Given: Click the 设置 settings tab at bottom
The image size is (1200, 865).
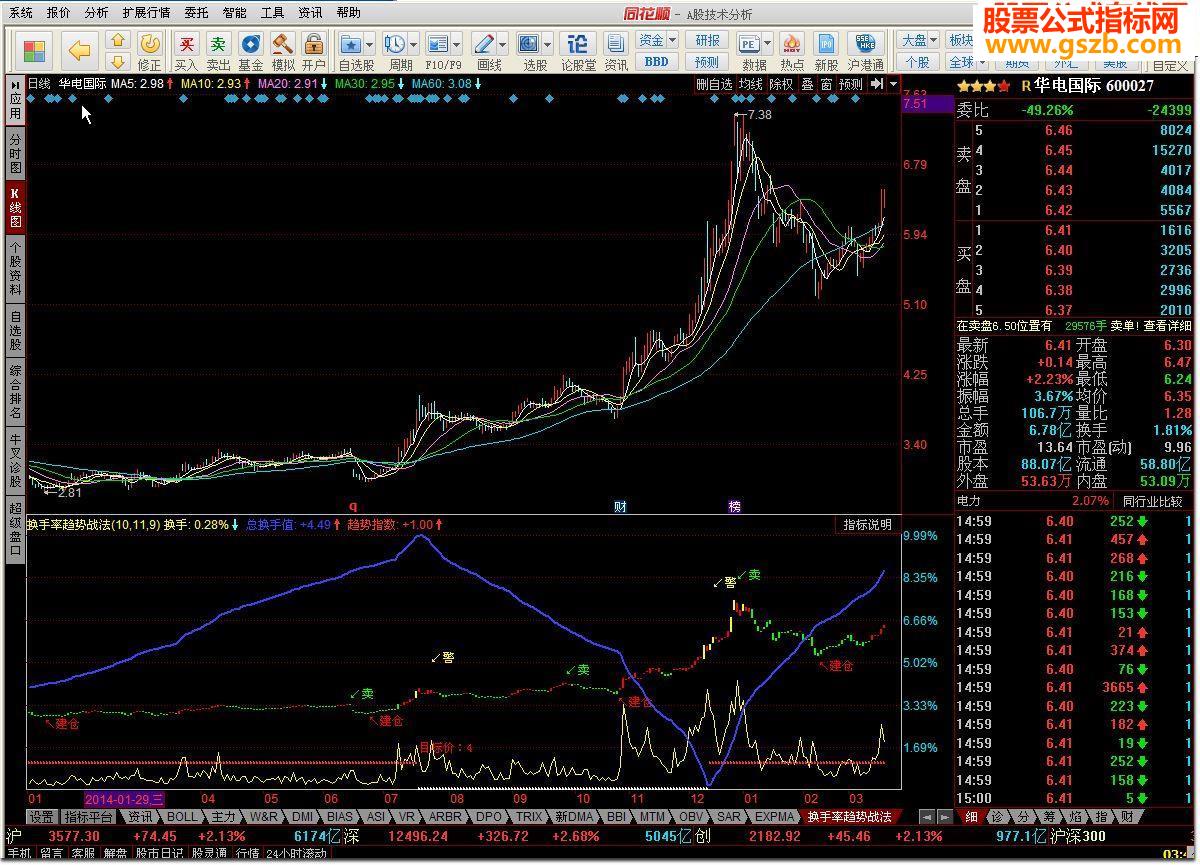Looking at the screenshot, I should (x=41, y=817).
